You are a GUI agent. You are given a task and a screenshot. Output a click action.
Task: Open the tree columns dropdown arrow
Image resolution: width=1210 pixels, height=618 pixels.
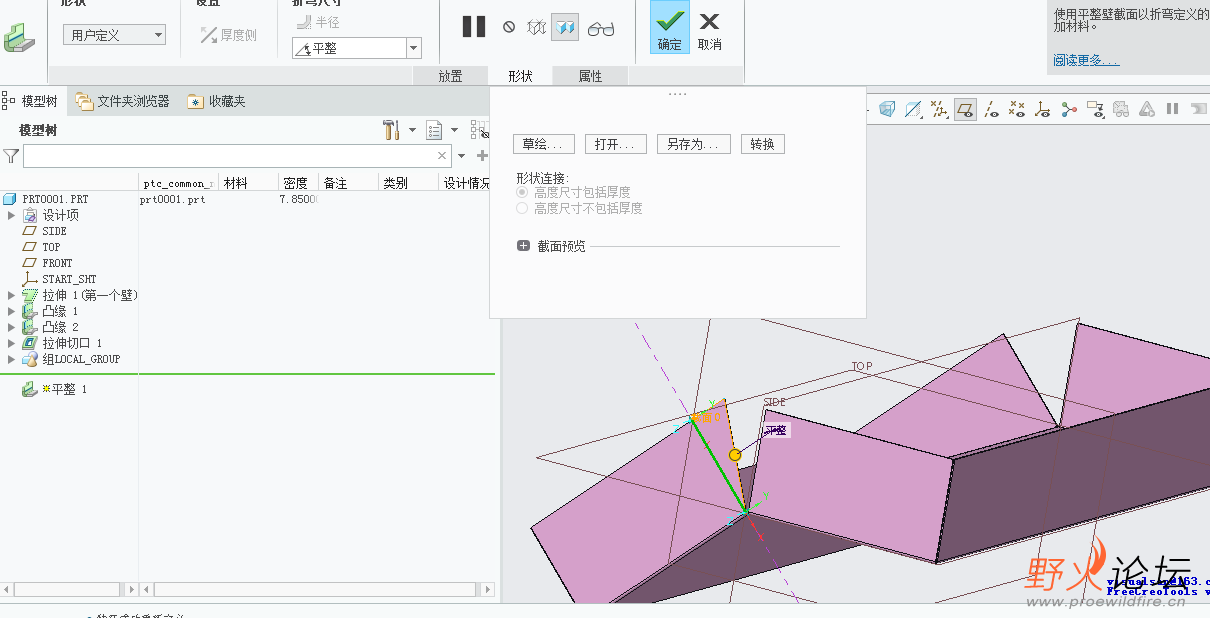point(454,130)
